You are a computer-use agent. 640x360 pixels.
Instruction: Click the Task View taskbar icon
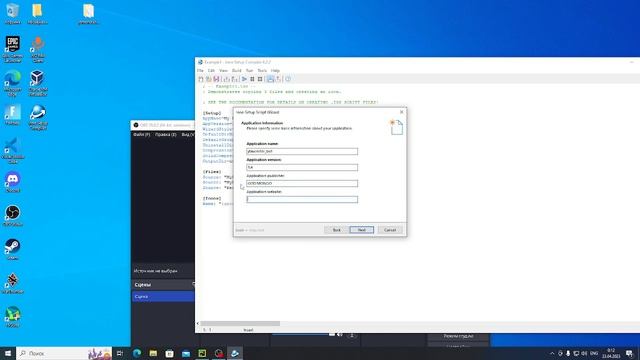120,353
